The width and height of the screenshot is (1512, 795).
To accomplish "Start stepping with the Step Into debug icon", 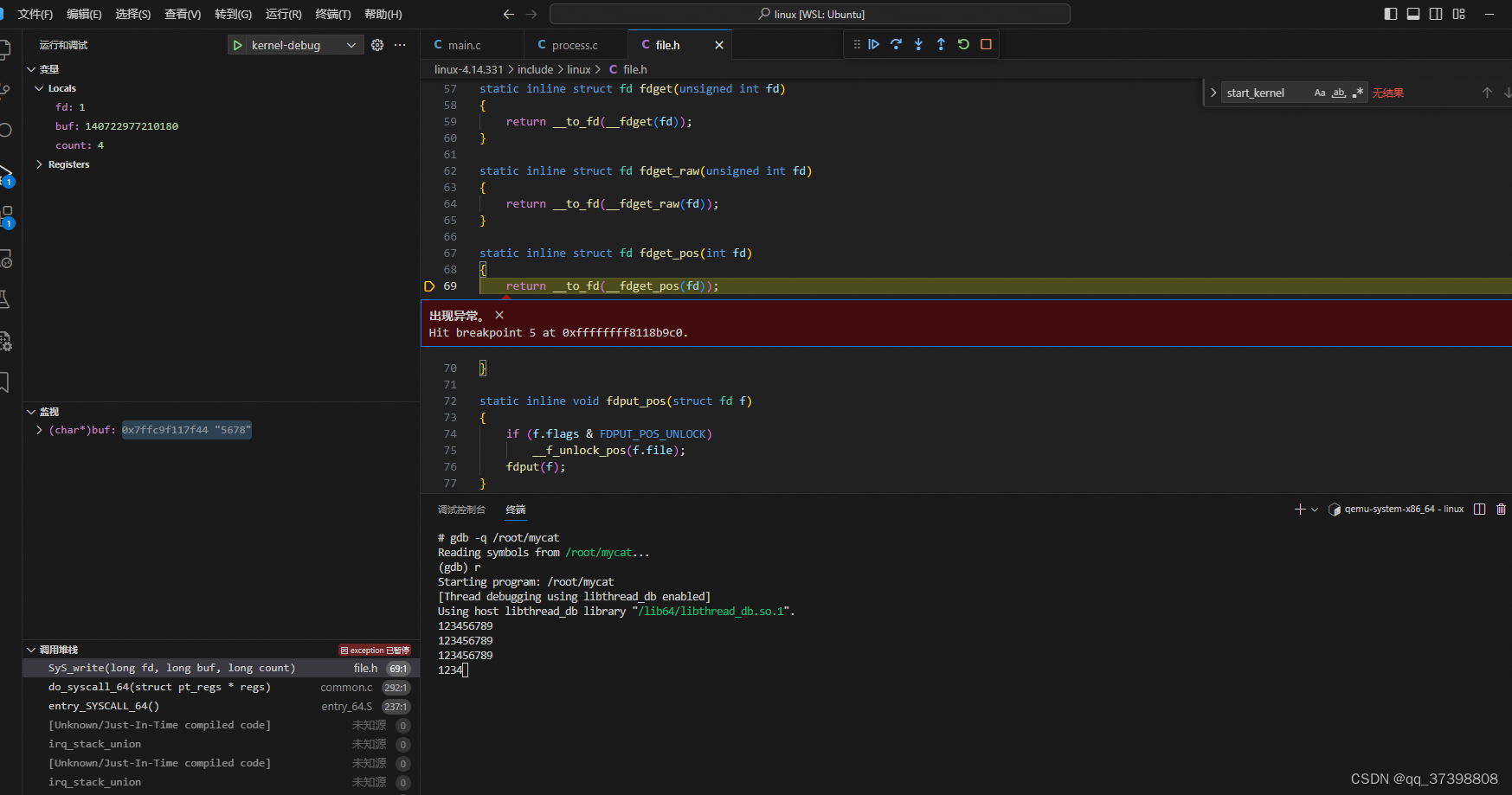I will point(918,44).
